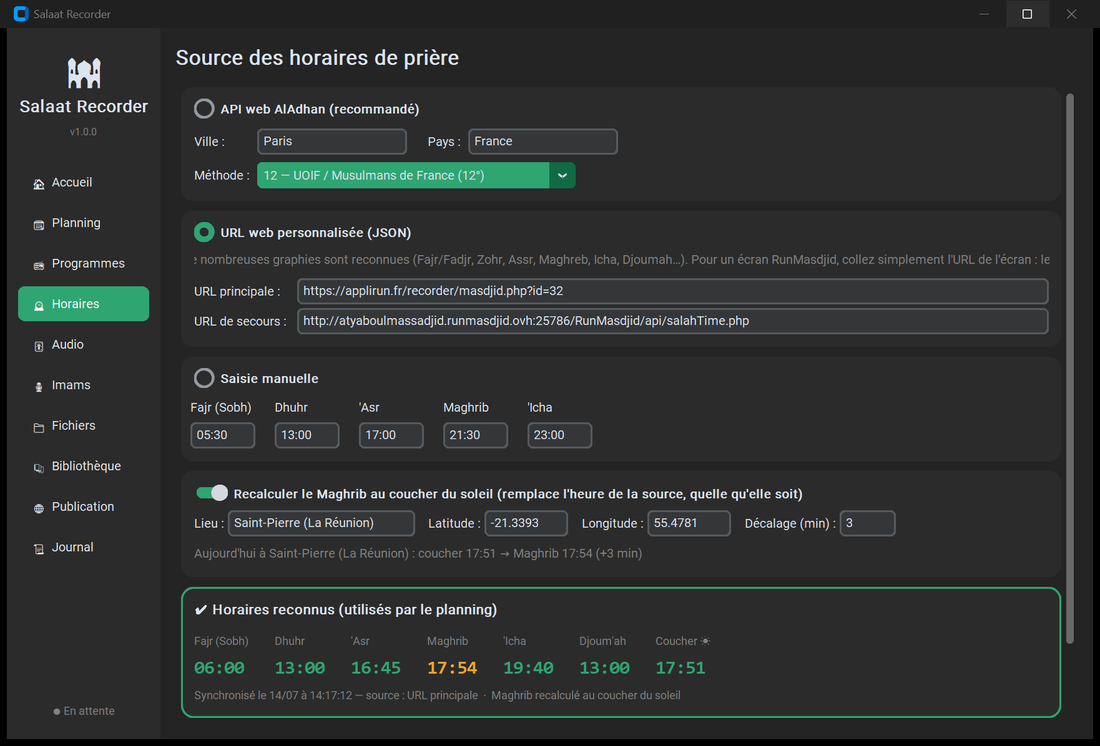Click the Source des horaires de prière heading
The width and height of the screenshot is (1100, 746).
tap(317, 58)
